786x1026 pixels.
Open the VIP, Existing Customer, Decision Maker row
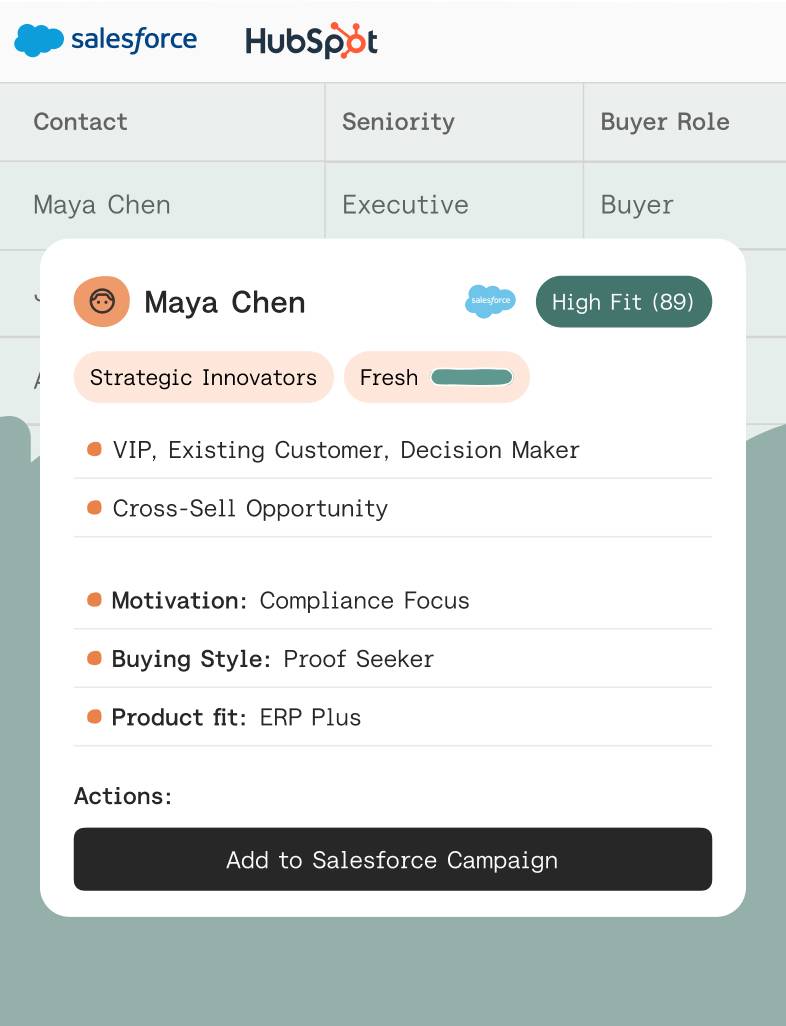(x=393, y=450)
